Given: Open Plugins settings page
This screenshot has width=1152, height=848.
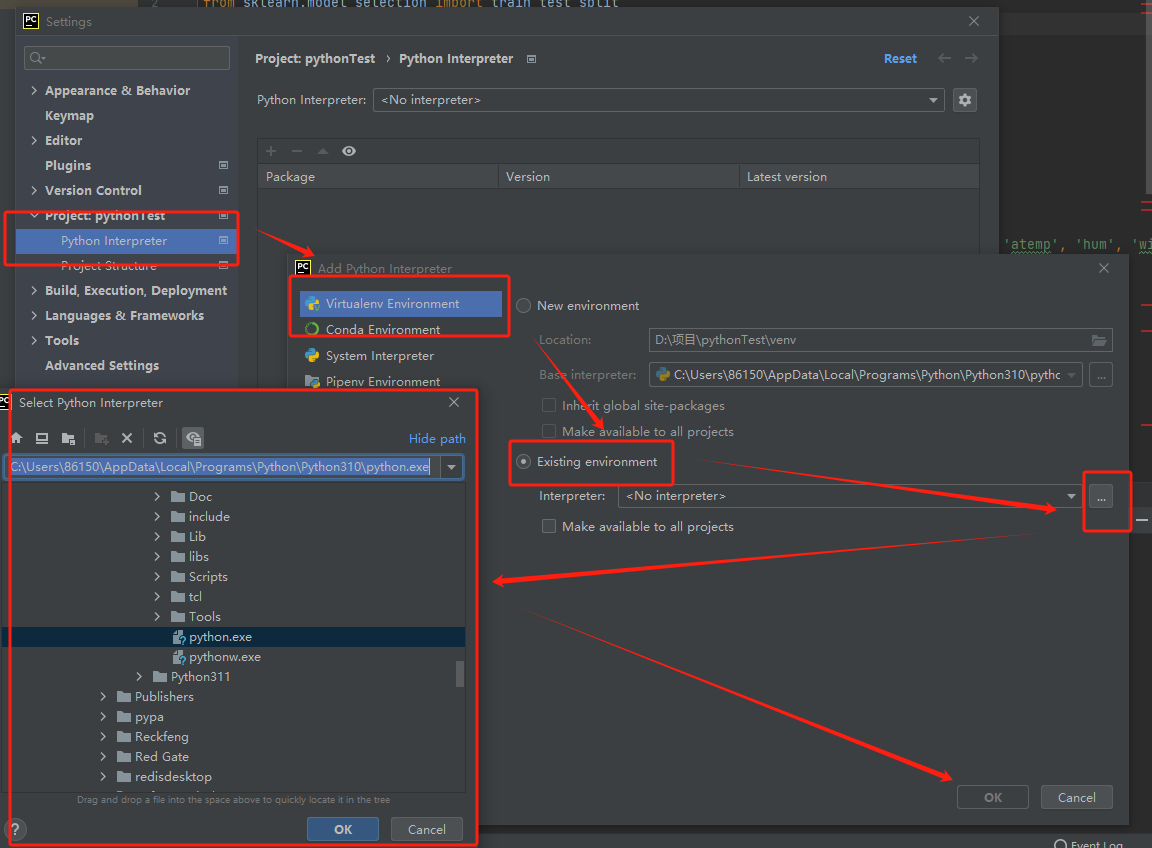Looking at the screenshot, I should coord(68,165).
